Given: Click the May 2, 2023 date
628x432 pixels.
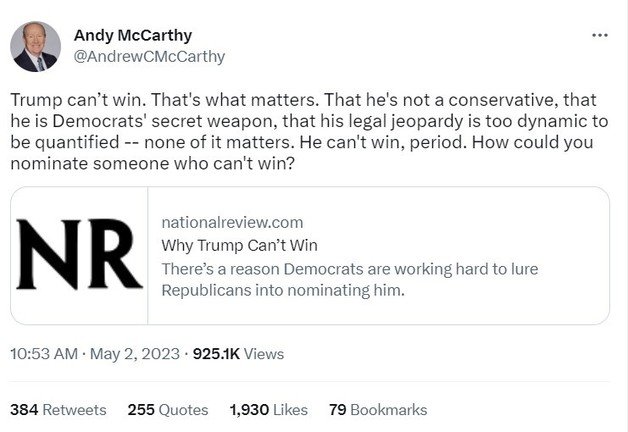Looking at the screenshot, I should 137,353.
